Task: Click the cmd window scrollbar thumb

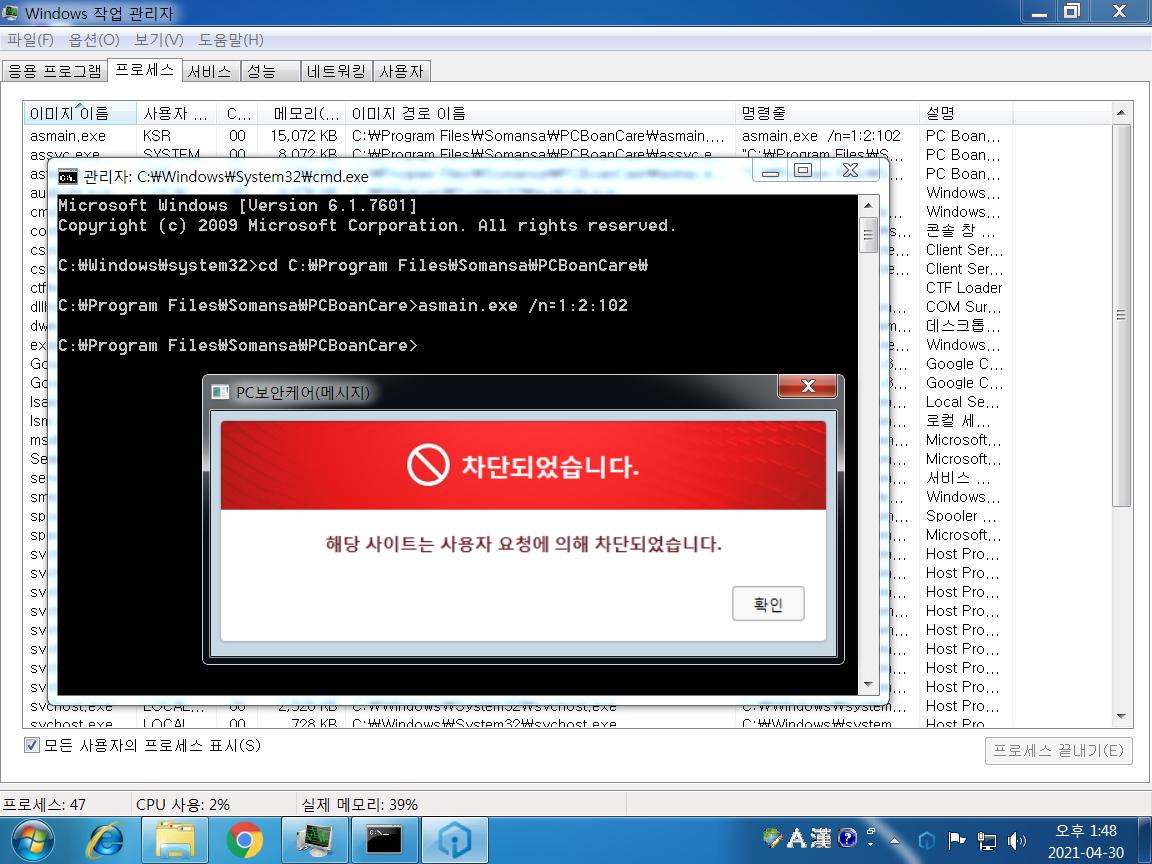Action: click(x=868, y=235)
